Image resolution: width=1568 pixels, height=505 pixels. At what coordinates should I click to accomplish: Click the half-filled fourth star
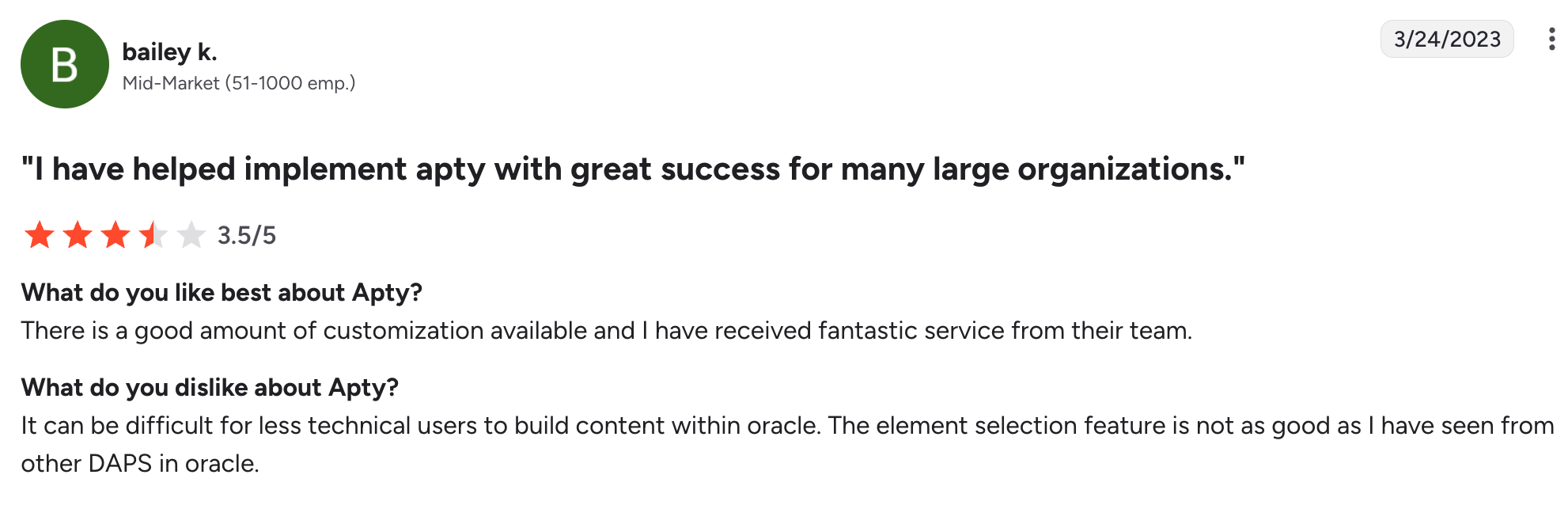point(153,235)
